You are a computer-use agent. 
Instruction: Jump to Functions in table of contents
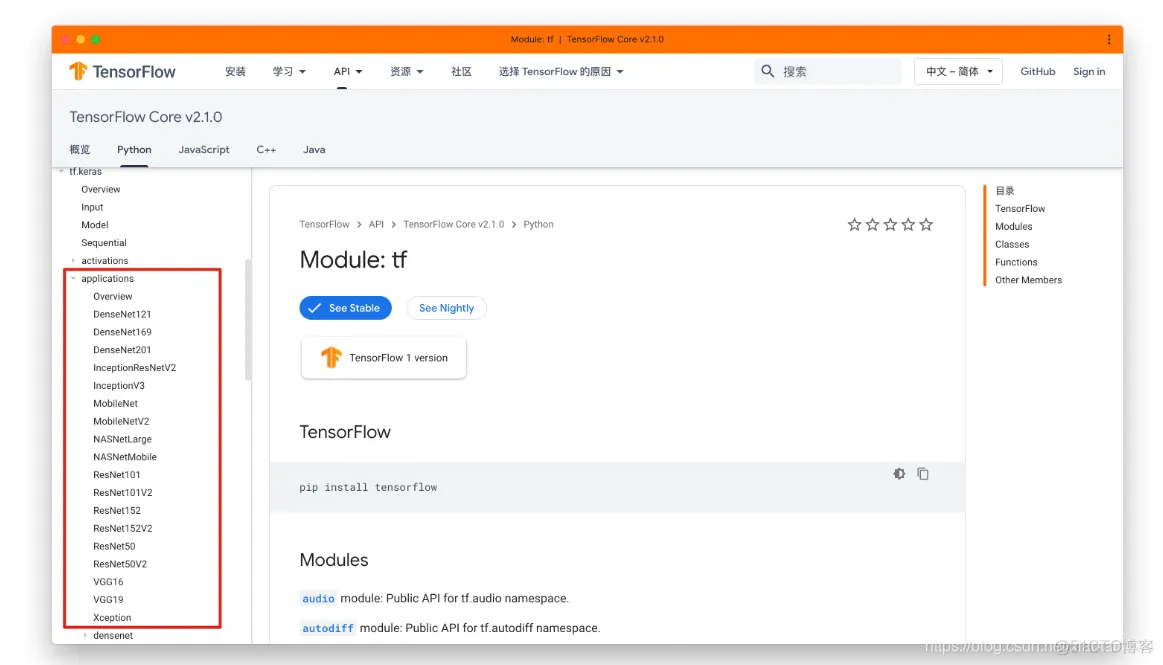pos(1016,262)
